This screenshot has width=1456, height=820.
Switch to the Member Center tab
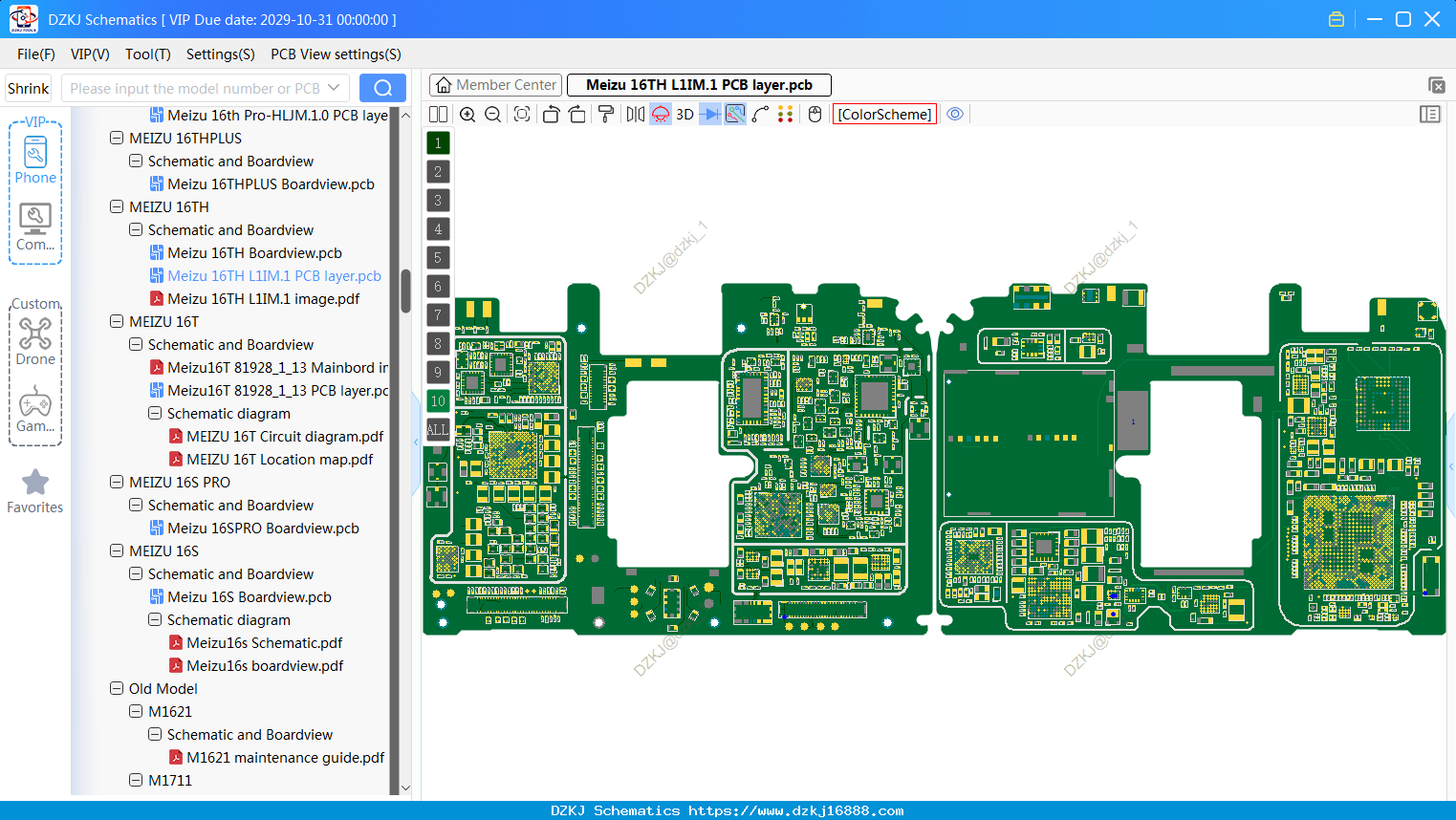[496, 85]
